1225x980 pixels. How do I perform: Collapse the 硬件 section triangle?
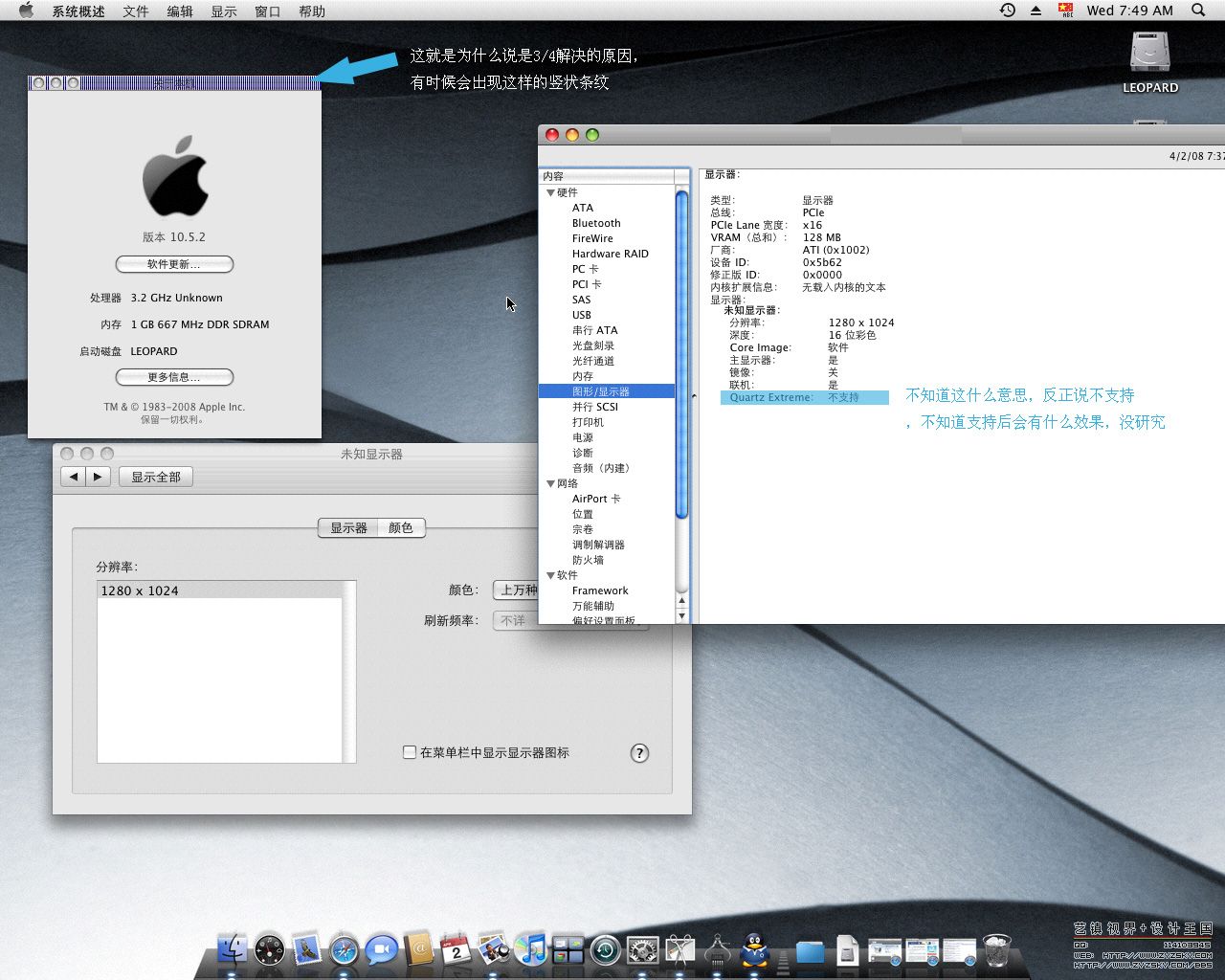pyautogui.click(x=550, y=192)
